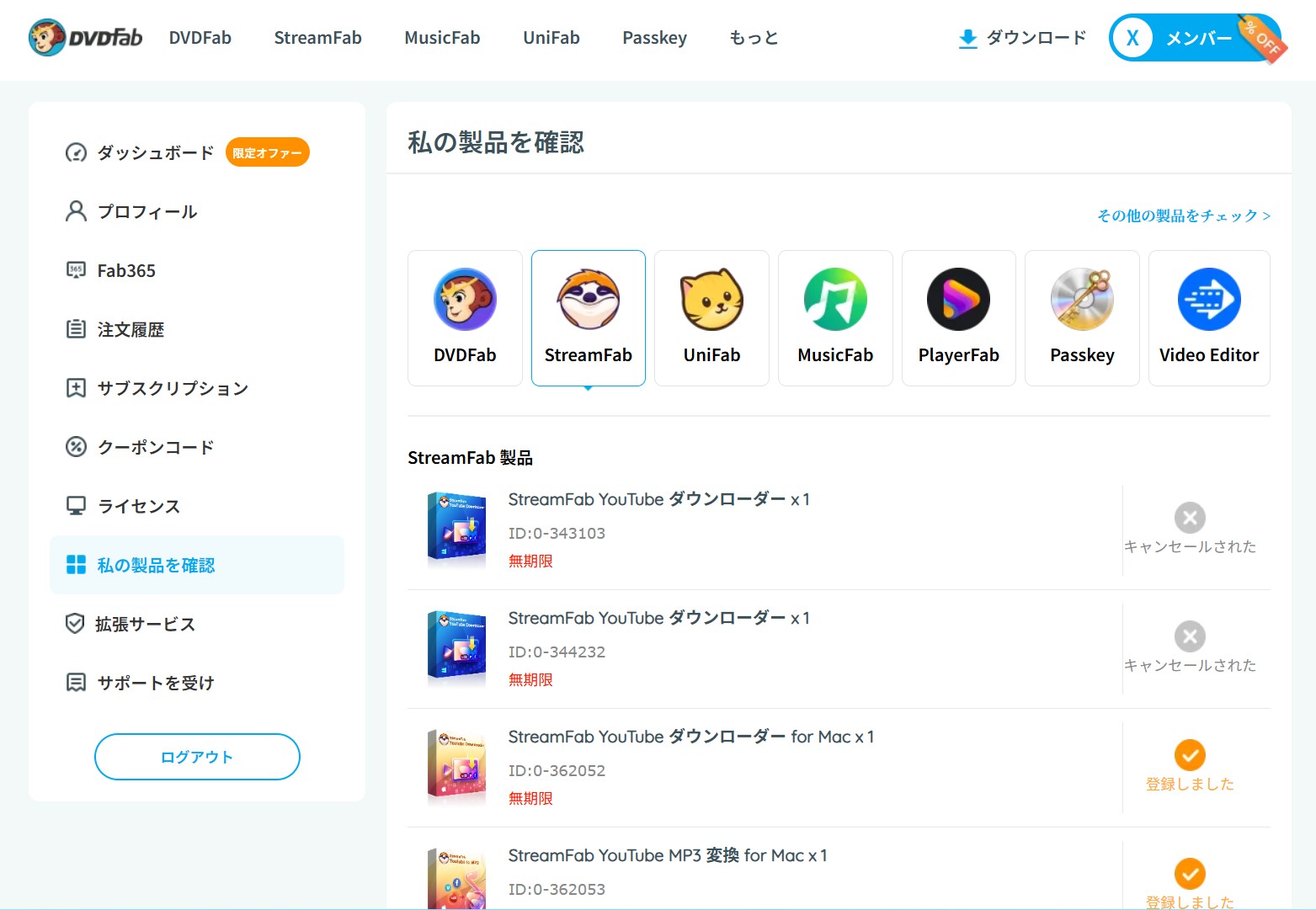1316x910 pixels.
Task: Select the DVDFab product tab
Action: tap(465, 318)
